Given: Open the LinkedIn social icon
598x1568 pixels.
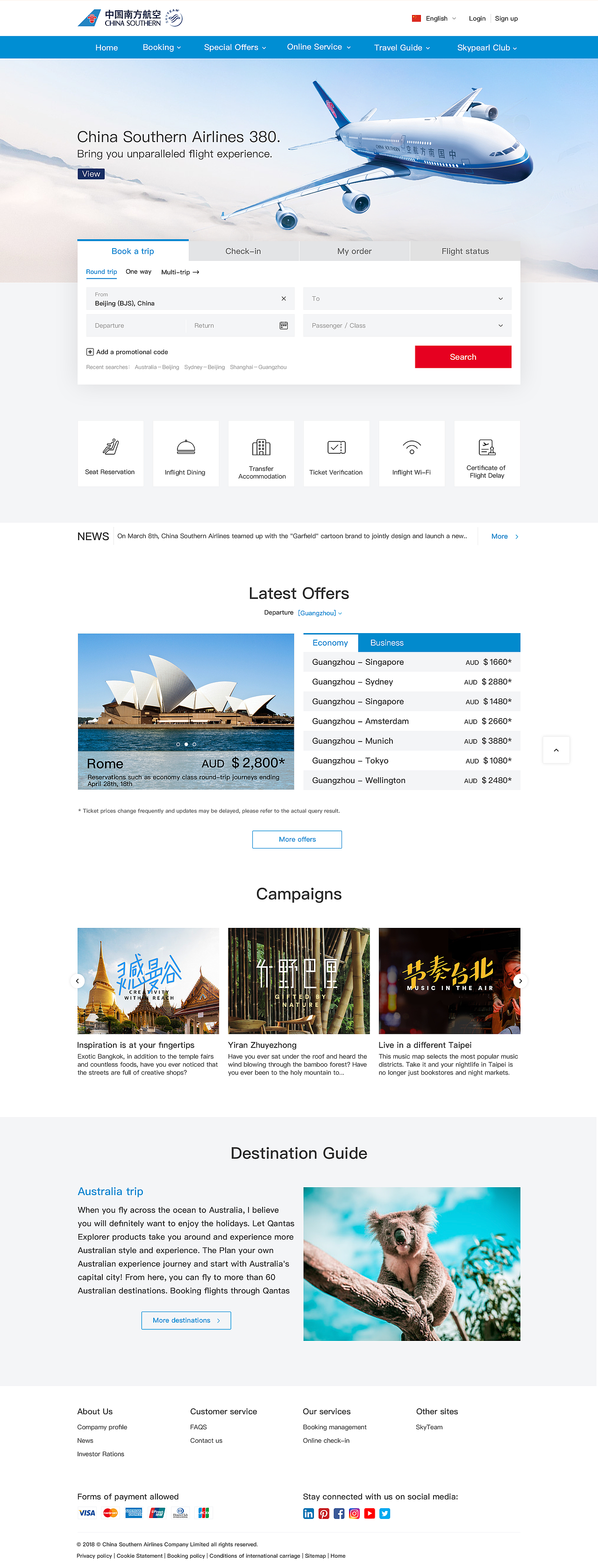Looking at the screenshot, I should [x=308, y=1513].
